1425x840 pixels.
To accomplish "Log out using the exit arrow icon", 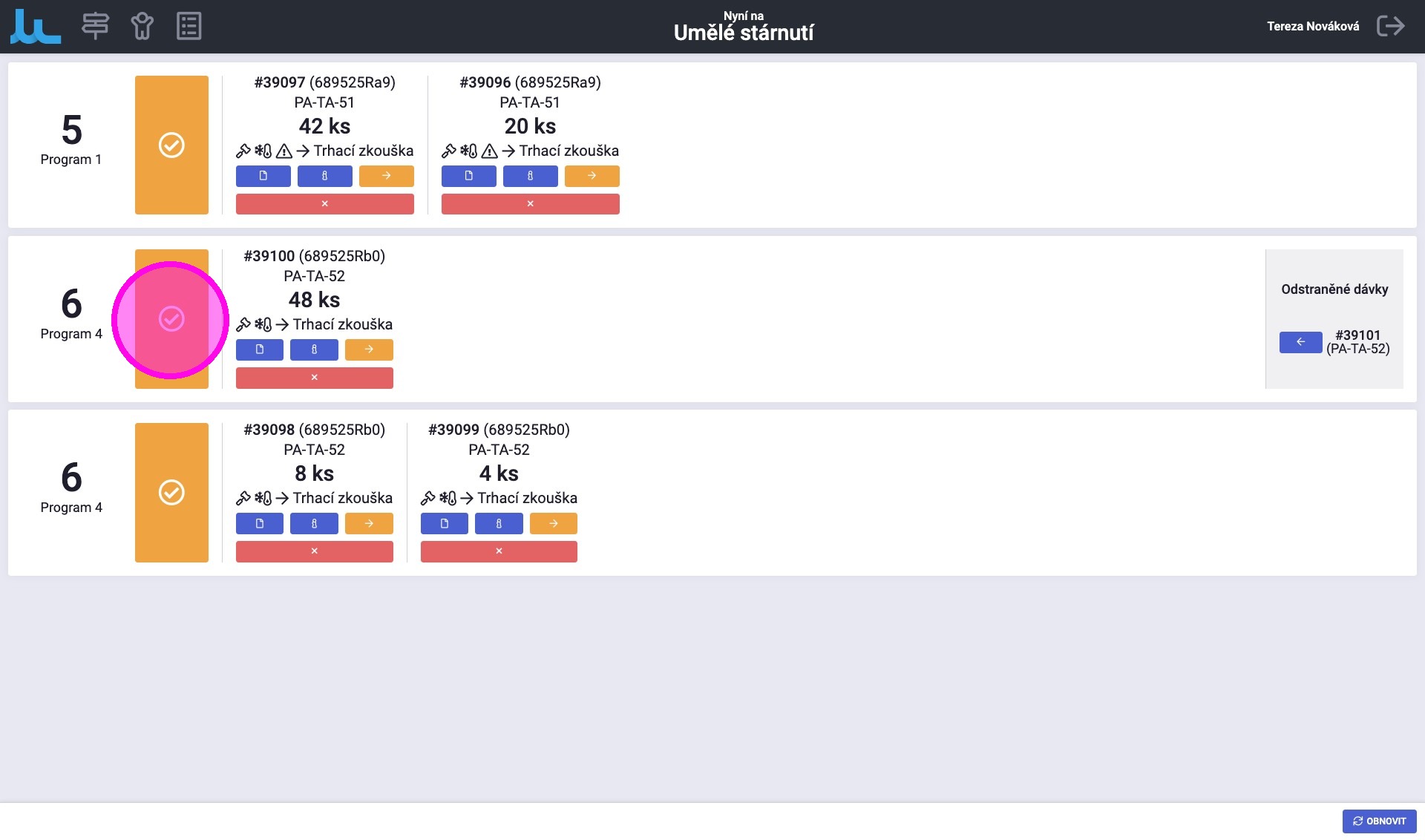I will point(1390,26).
